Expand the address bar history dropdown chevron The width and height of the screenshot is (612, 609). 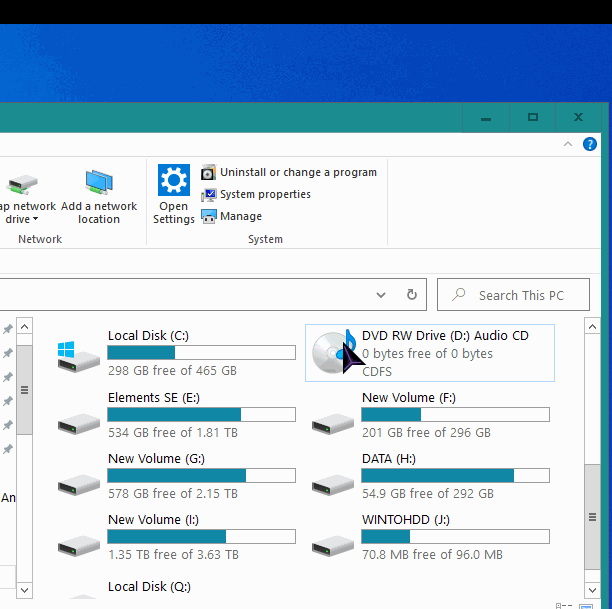(381, 295)
